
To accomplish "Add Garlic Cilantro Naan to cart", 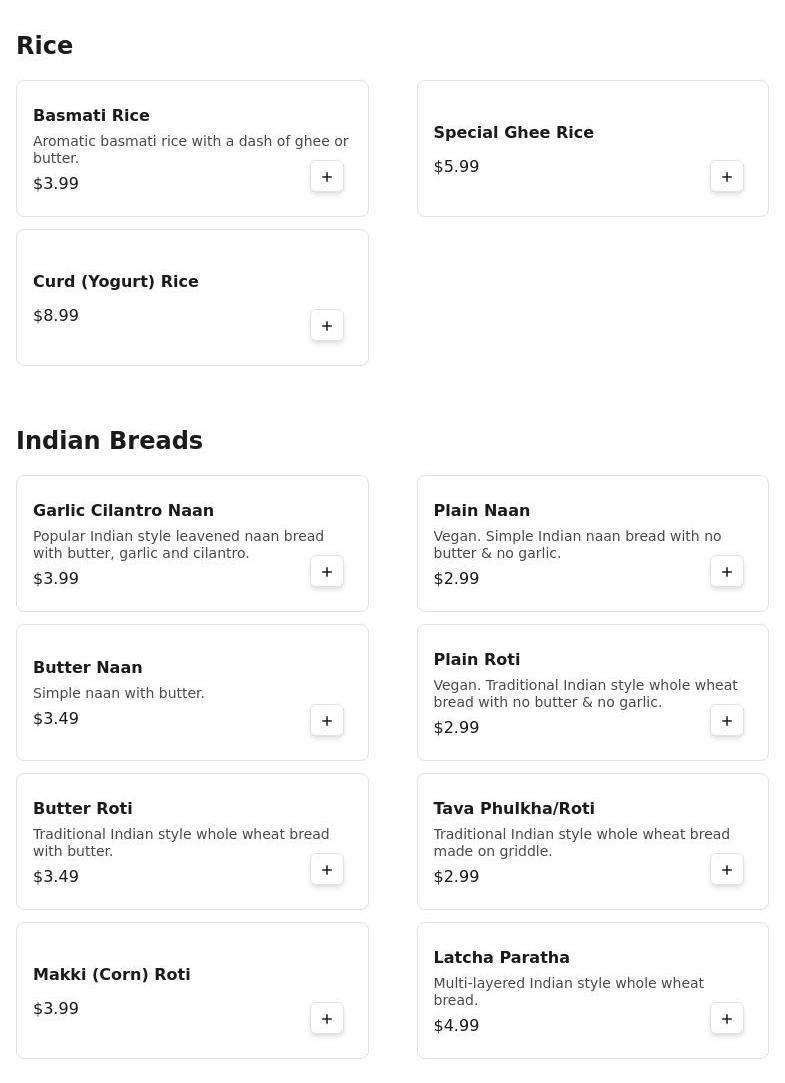I will tap(327, 572).
